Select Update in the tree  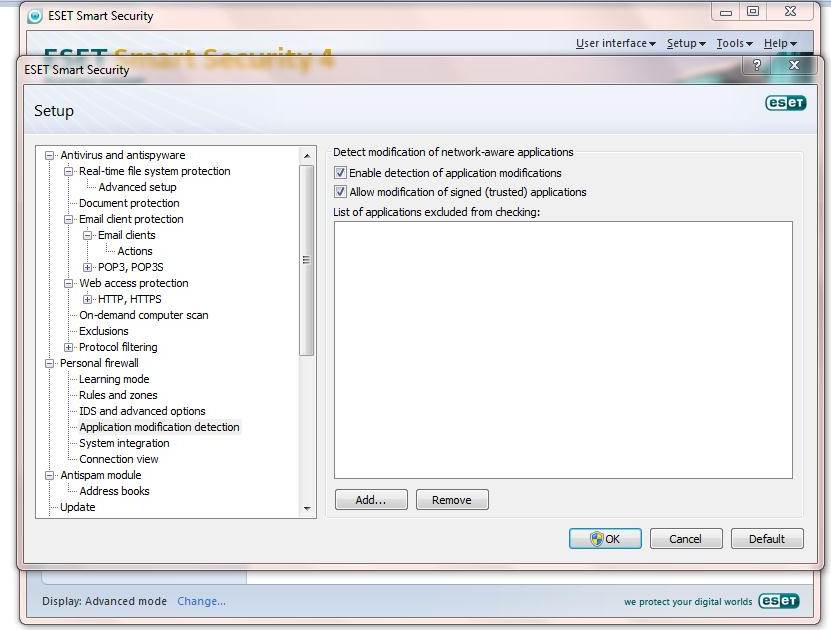coord(78,507)
